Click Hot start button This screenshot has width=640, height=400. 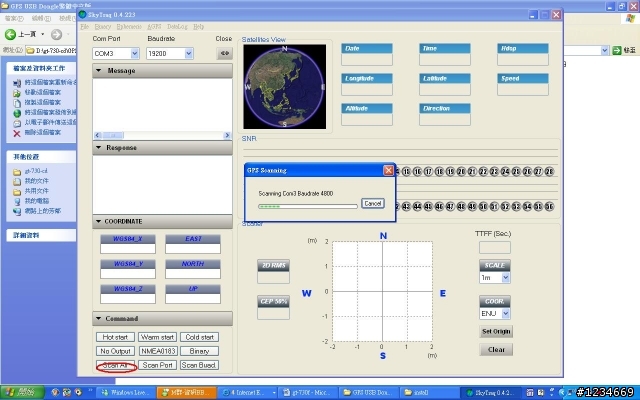click(x=115, y=337)
